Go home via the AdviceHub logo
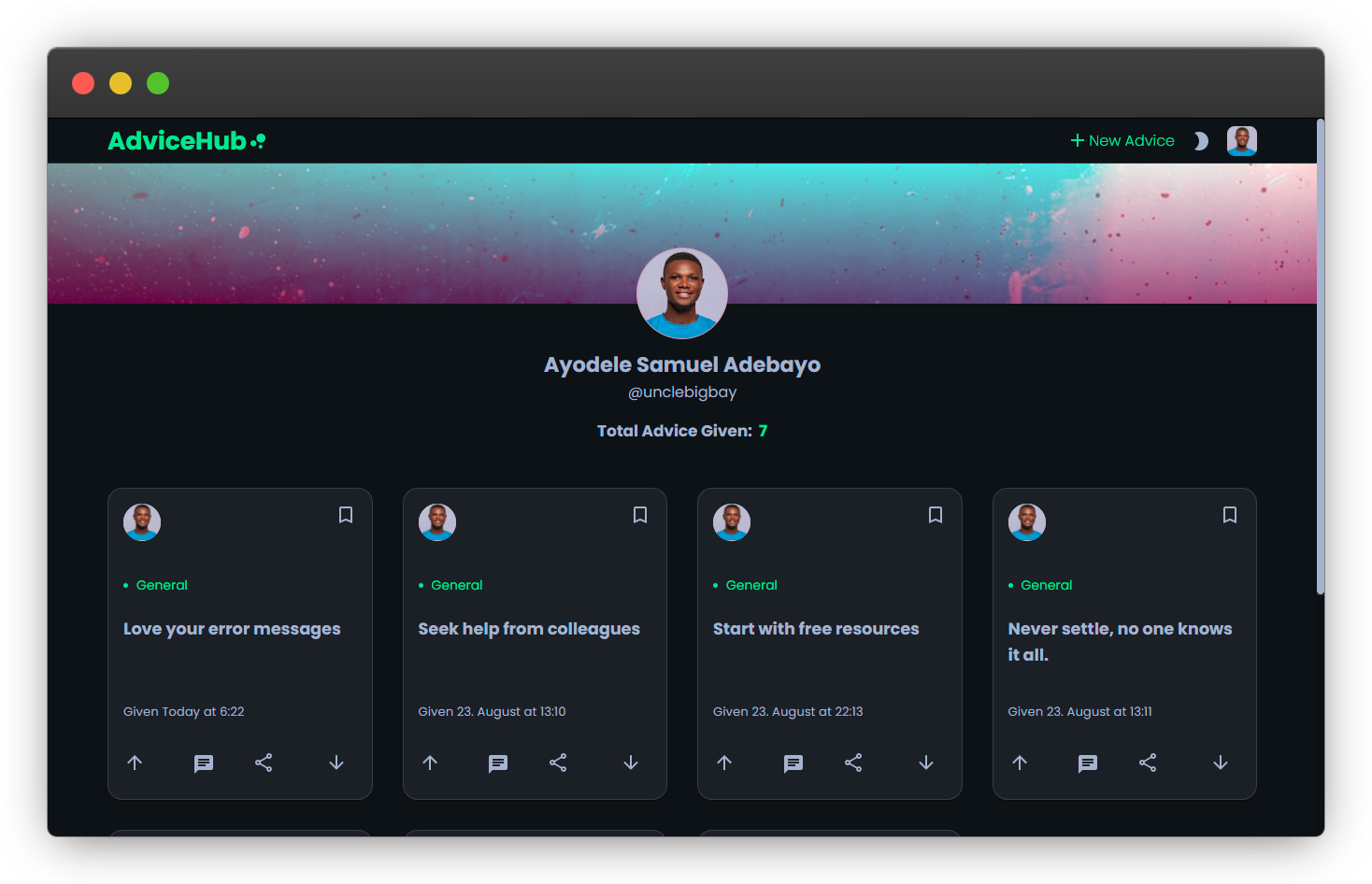The image size is (1372, 884). click(187, 141)
